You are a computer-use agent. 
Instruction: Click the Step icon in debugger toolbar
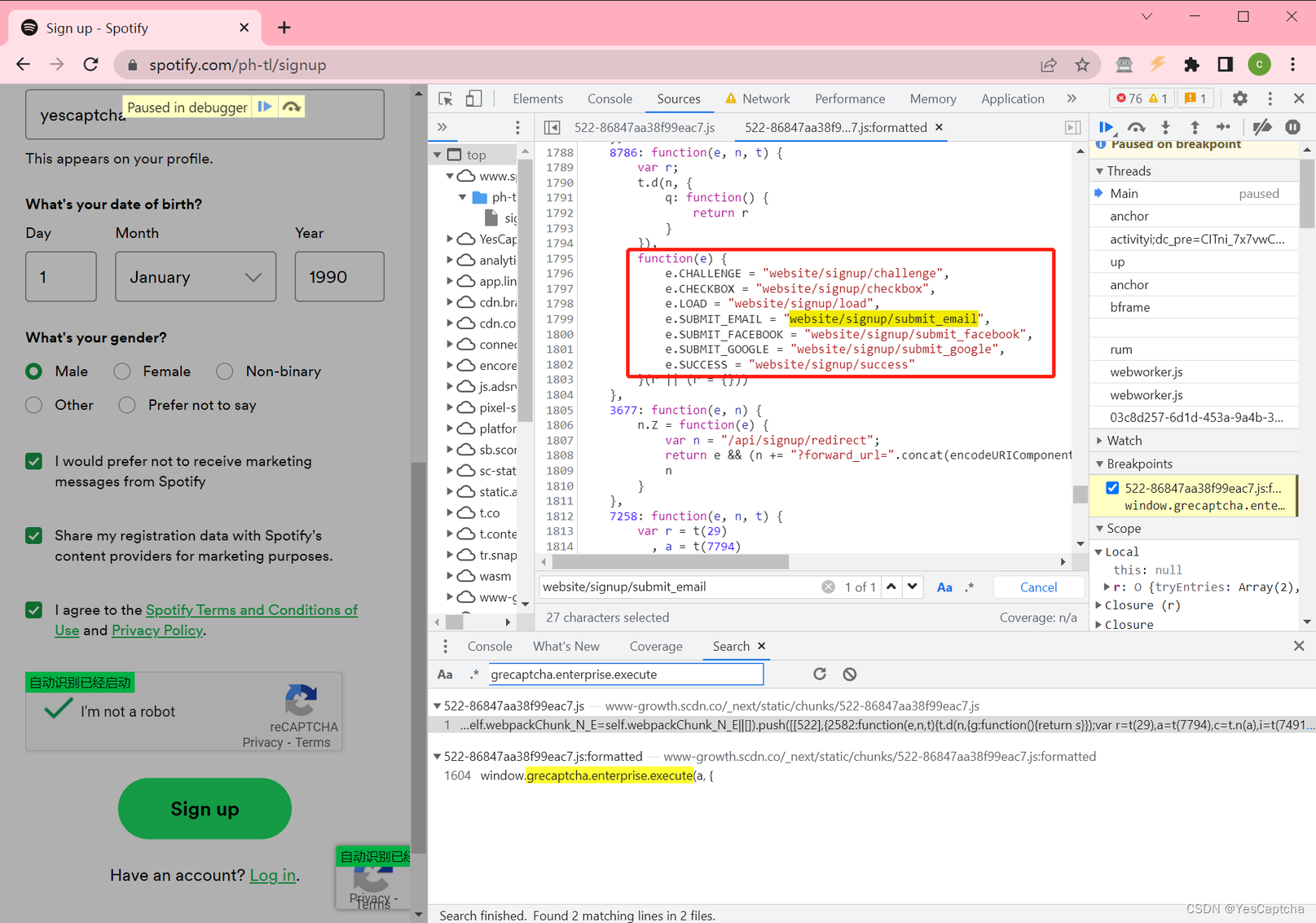pyautogui.click(x=1224, y=127)
